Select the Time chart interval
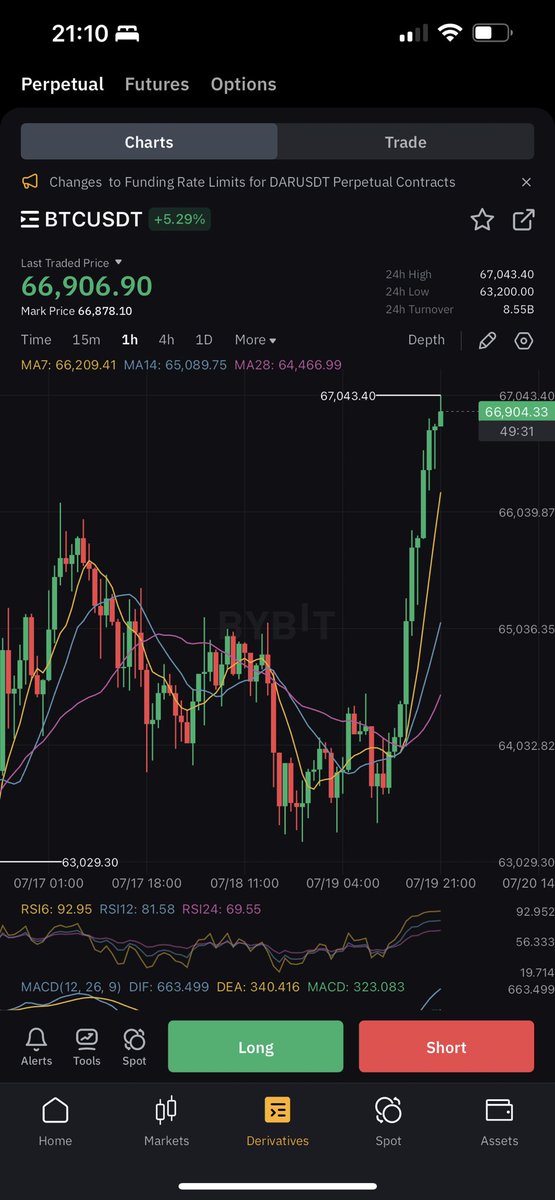The image size is (555, 1200). [36, 340]
